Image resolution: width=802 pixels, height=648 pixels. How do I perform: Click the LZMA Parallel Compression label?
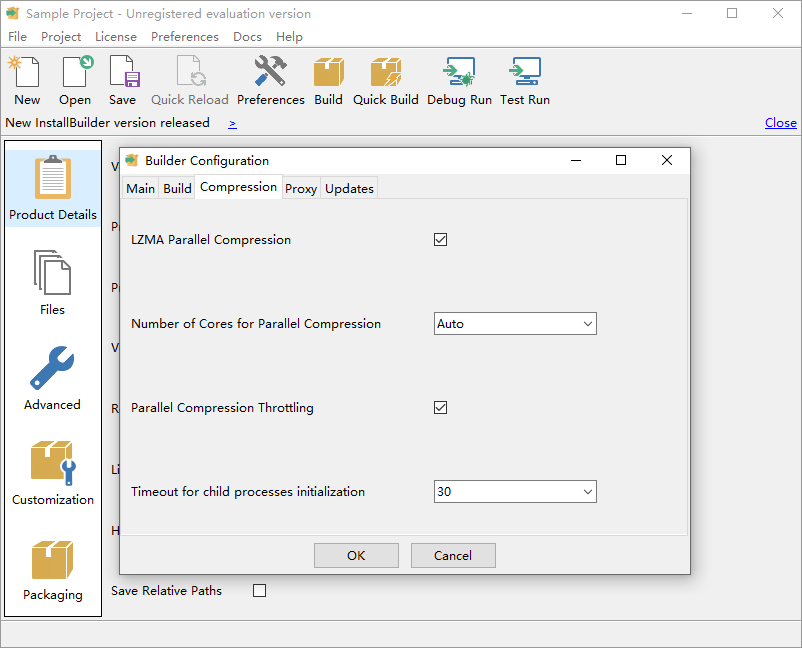[211, 239]
